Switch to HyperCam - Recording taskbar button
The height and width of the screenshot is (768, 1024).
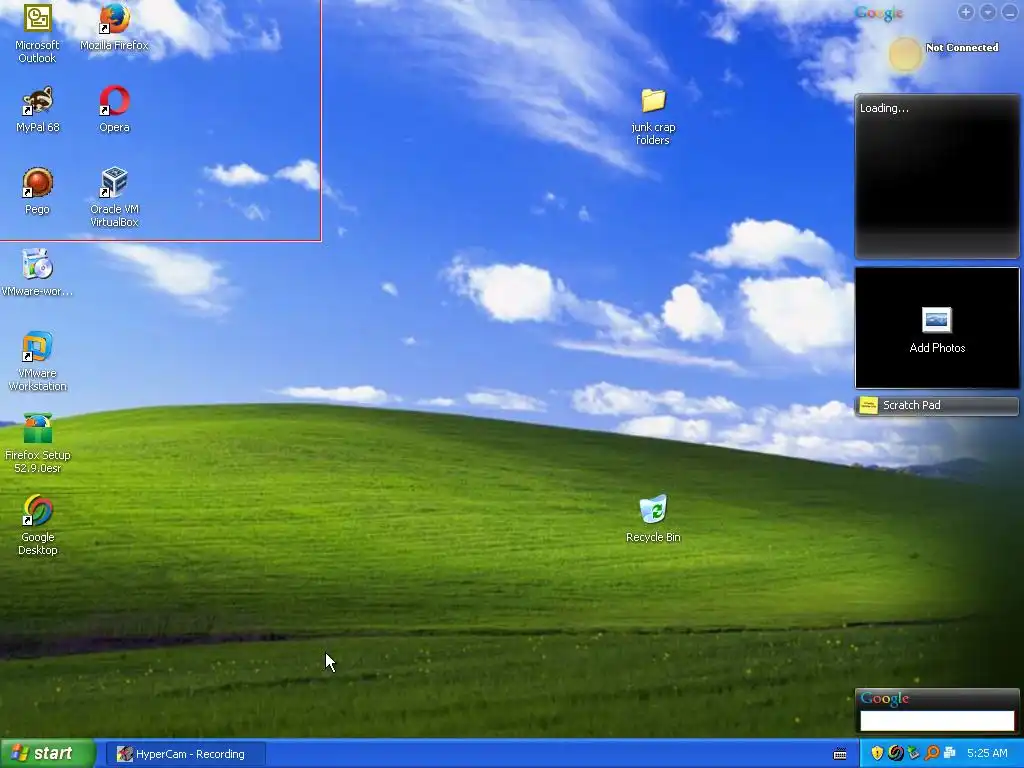[x=185, y=754]
